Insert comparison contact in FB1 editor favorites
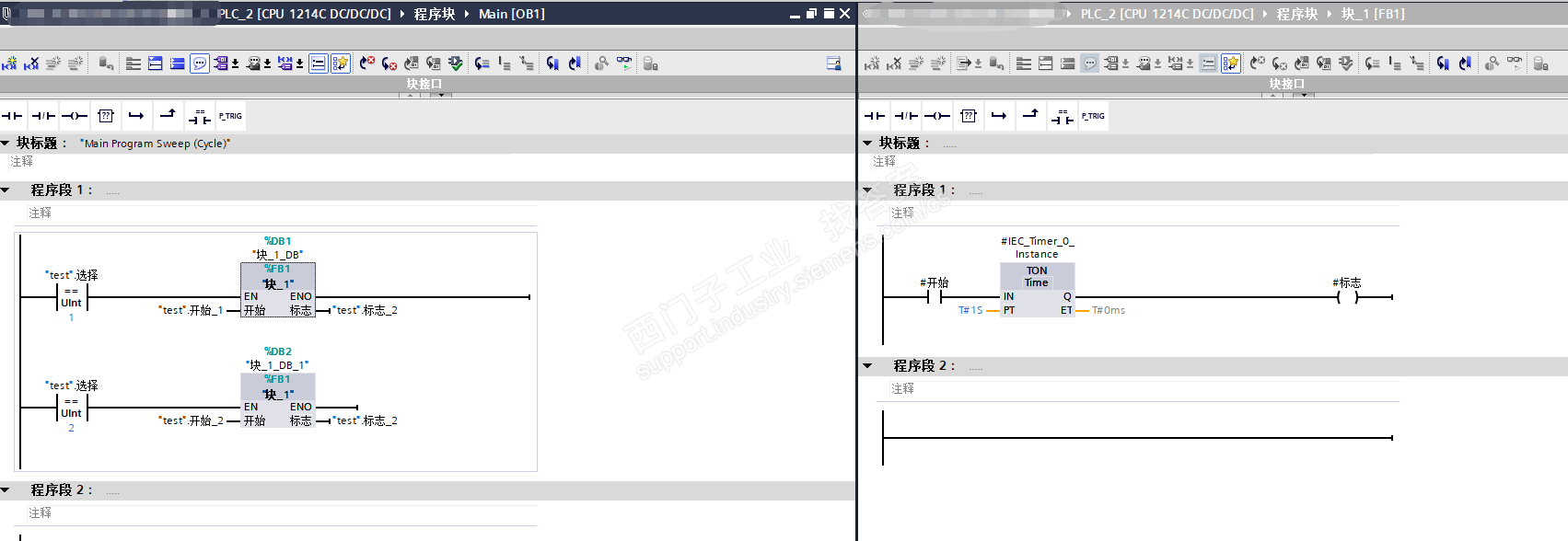 1062,116
